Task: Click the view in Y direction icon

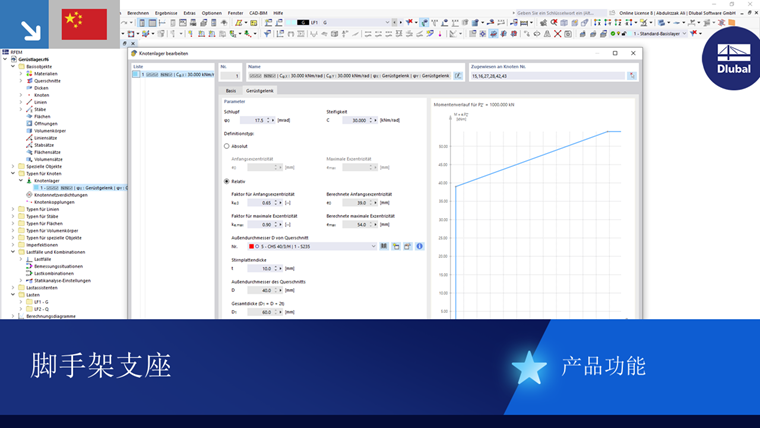Action: click(x=607, y=22)
